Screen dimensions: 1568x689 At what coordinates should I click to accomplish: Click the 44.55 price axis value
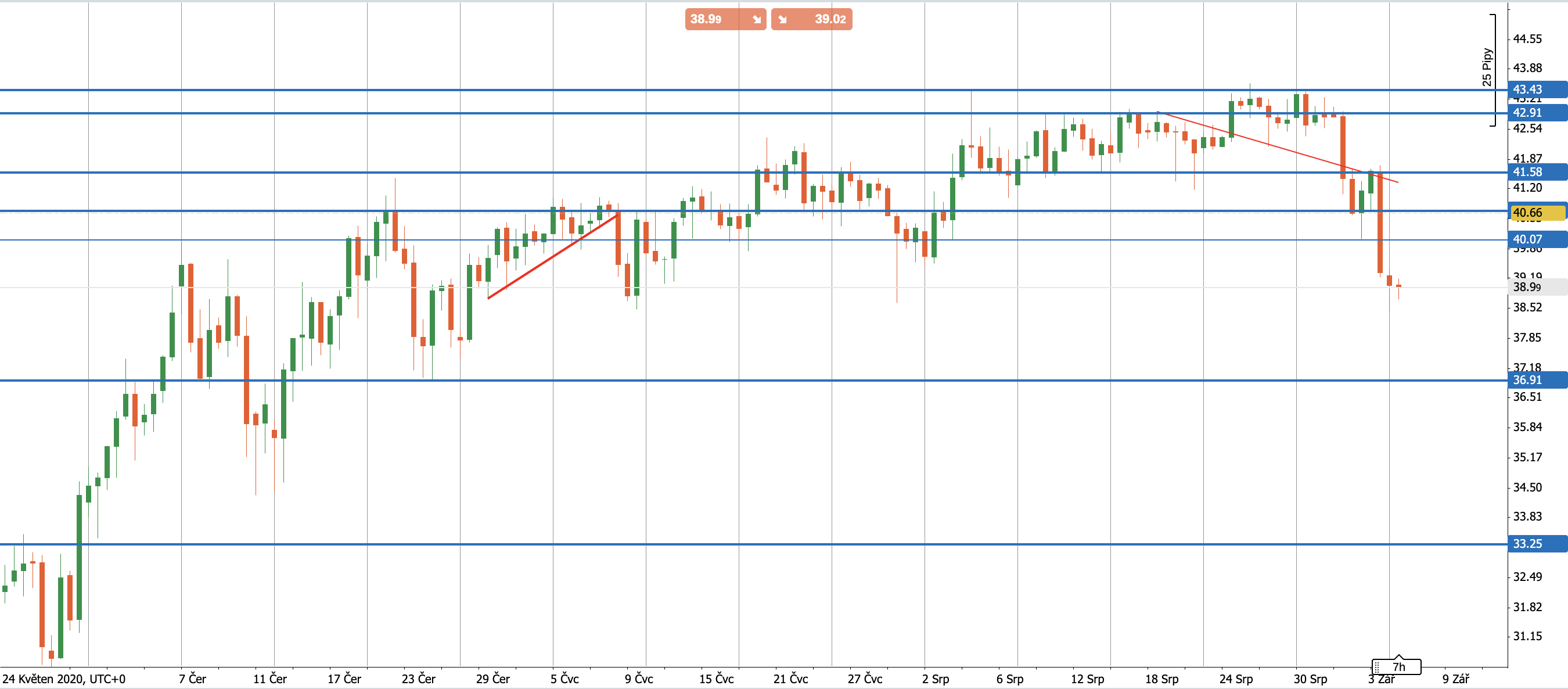click(x=1527, y=39)
